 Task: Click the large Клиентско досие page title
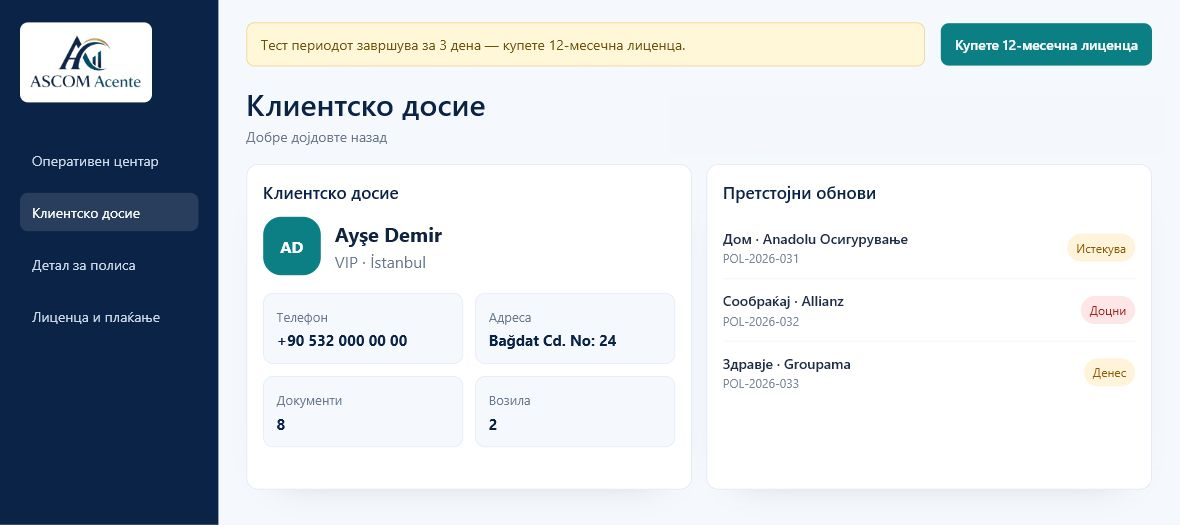[x=366, y=106]
